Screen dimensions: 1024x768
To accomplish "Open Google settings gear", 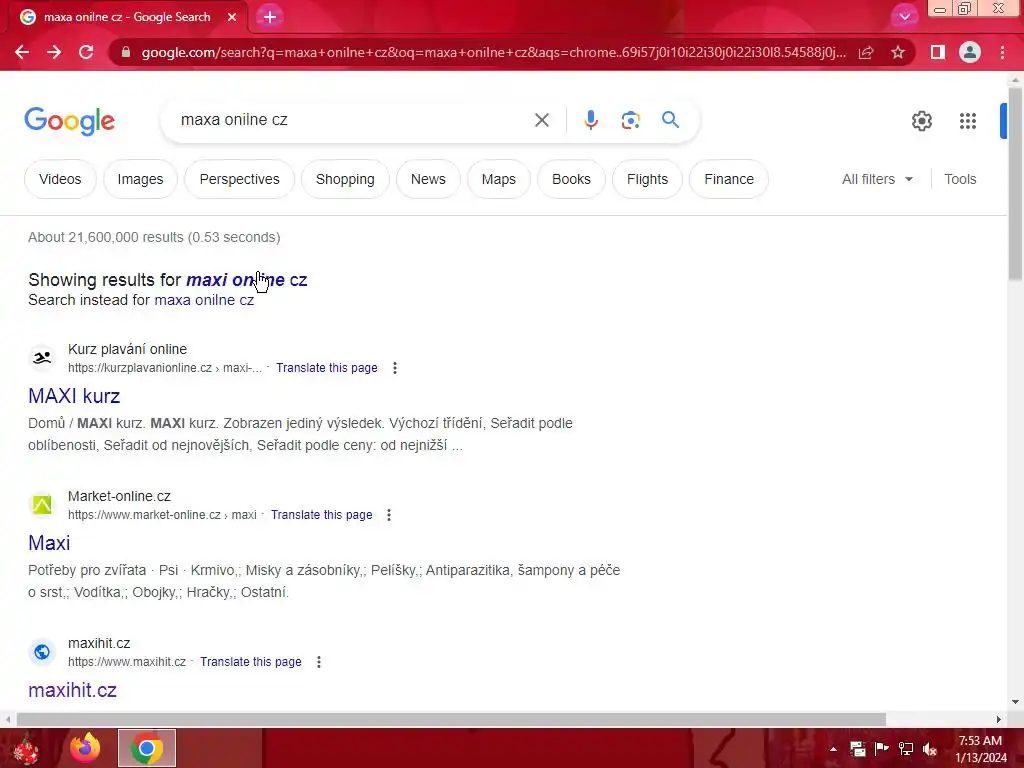I will click(921, 121).
